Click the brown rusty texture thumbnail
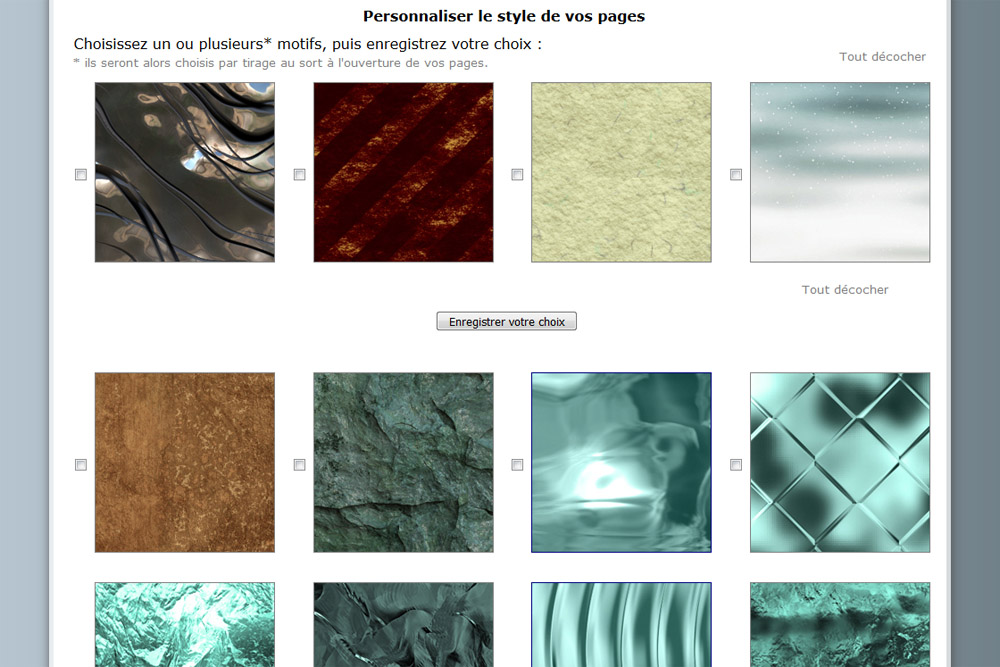Image resolution: width=1000 pixels, height=667 pixels. point(185,462)
